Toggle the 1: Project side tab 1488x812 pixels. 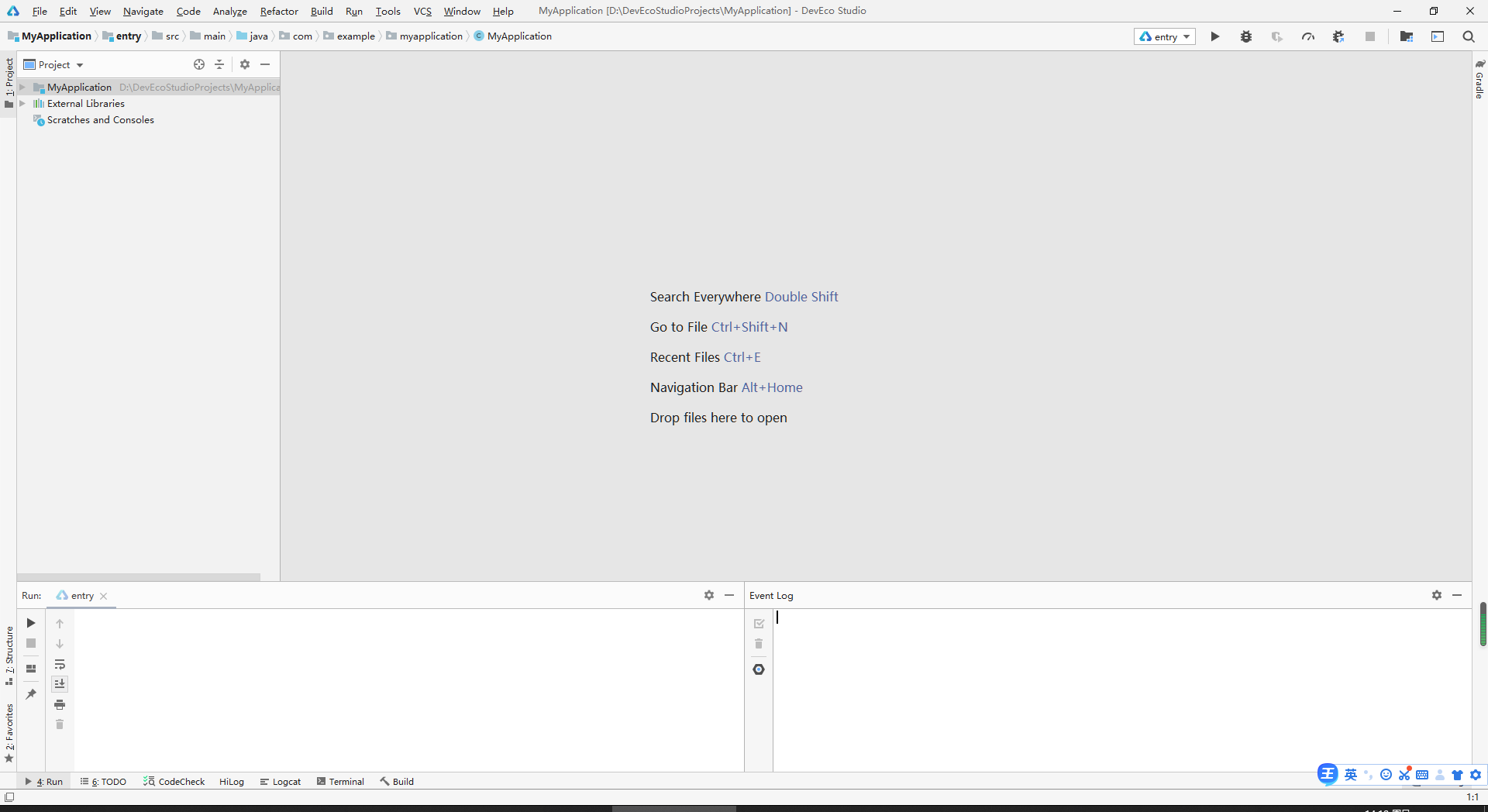click(x=9, y=84)
